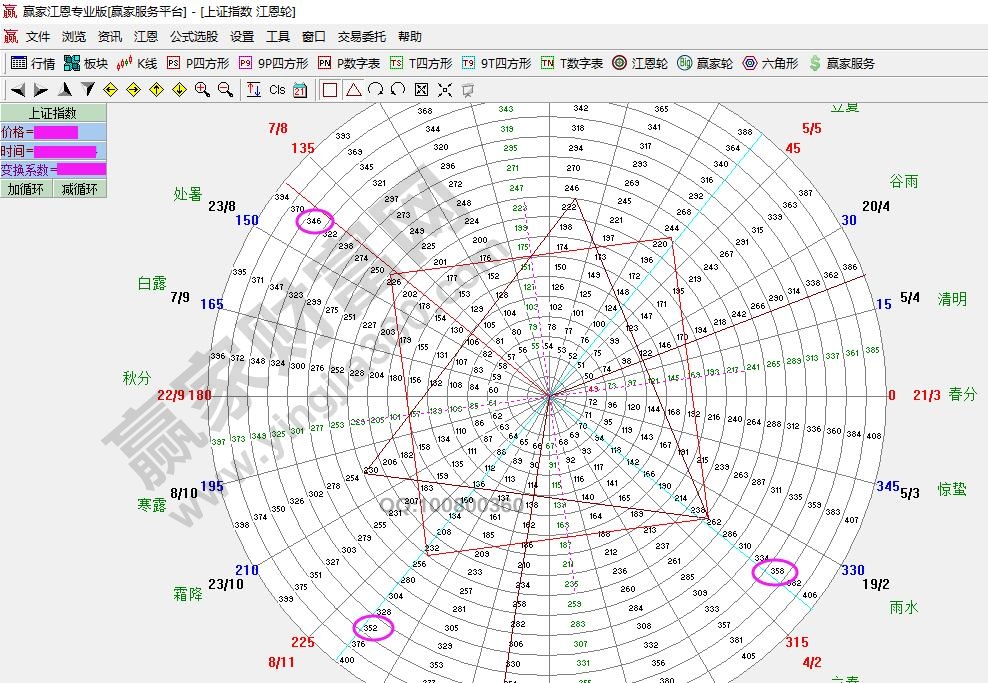
Task: Click the 加循环 button
Action: pyautogui.click(x=26, y=189)
